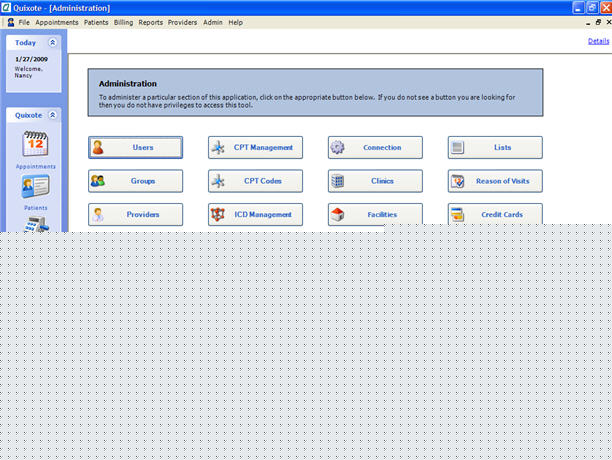This screenshot has height=460, width=612.
Task: Click the Appointments label in sidebar
Action: pos(36,167)
